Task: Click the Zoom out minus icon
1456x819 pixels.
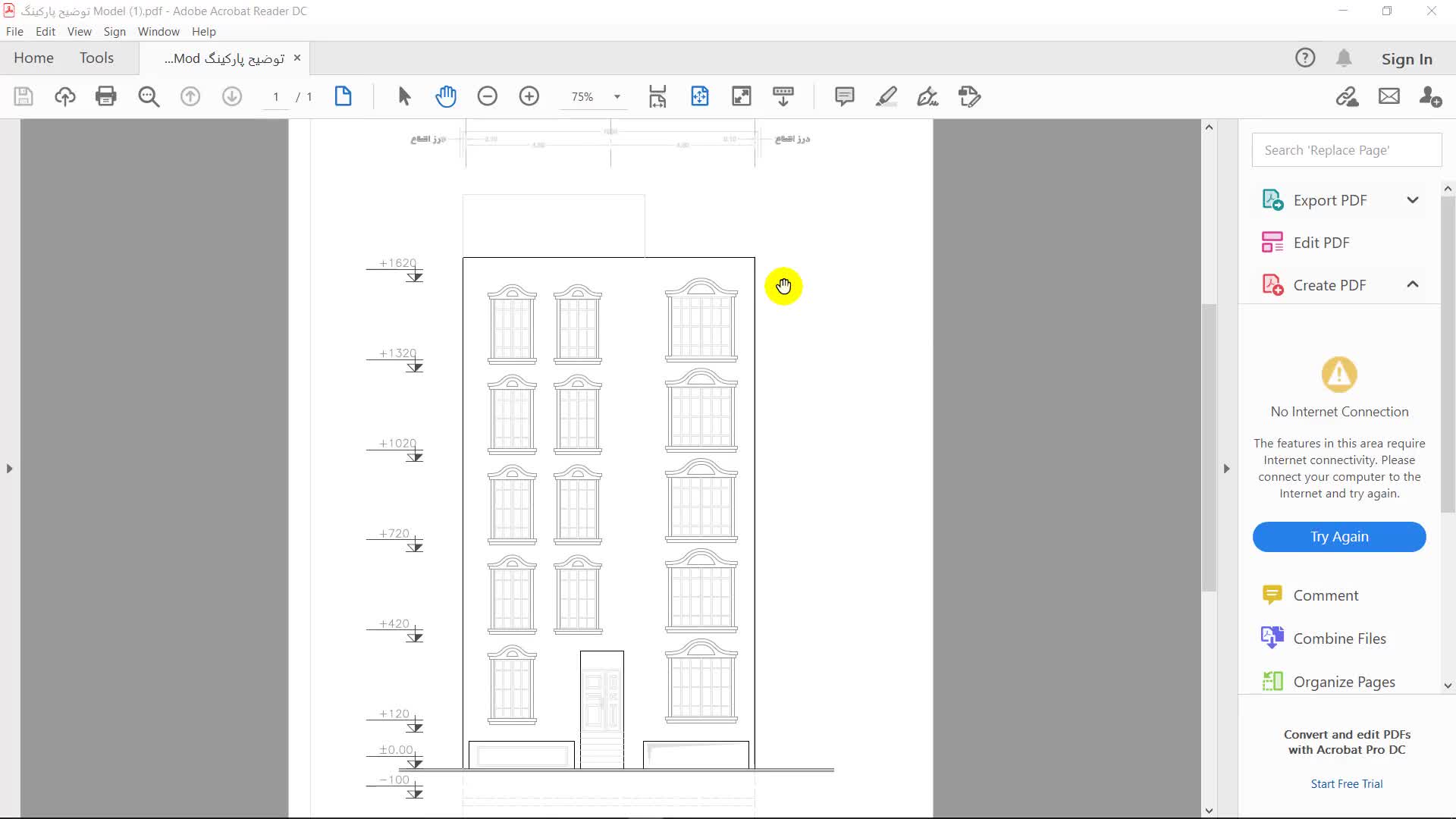Action: tap(488, 96)
